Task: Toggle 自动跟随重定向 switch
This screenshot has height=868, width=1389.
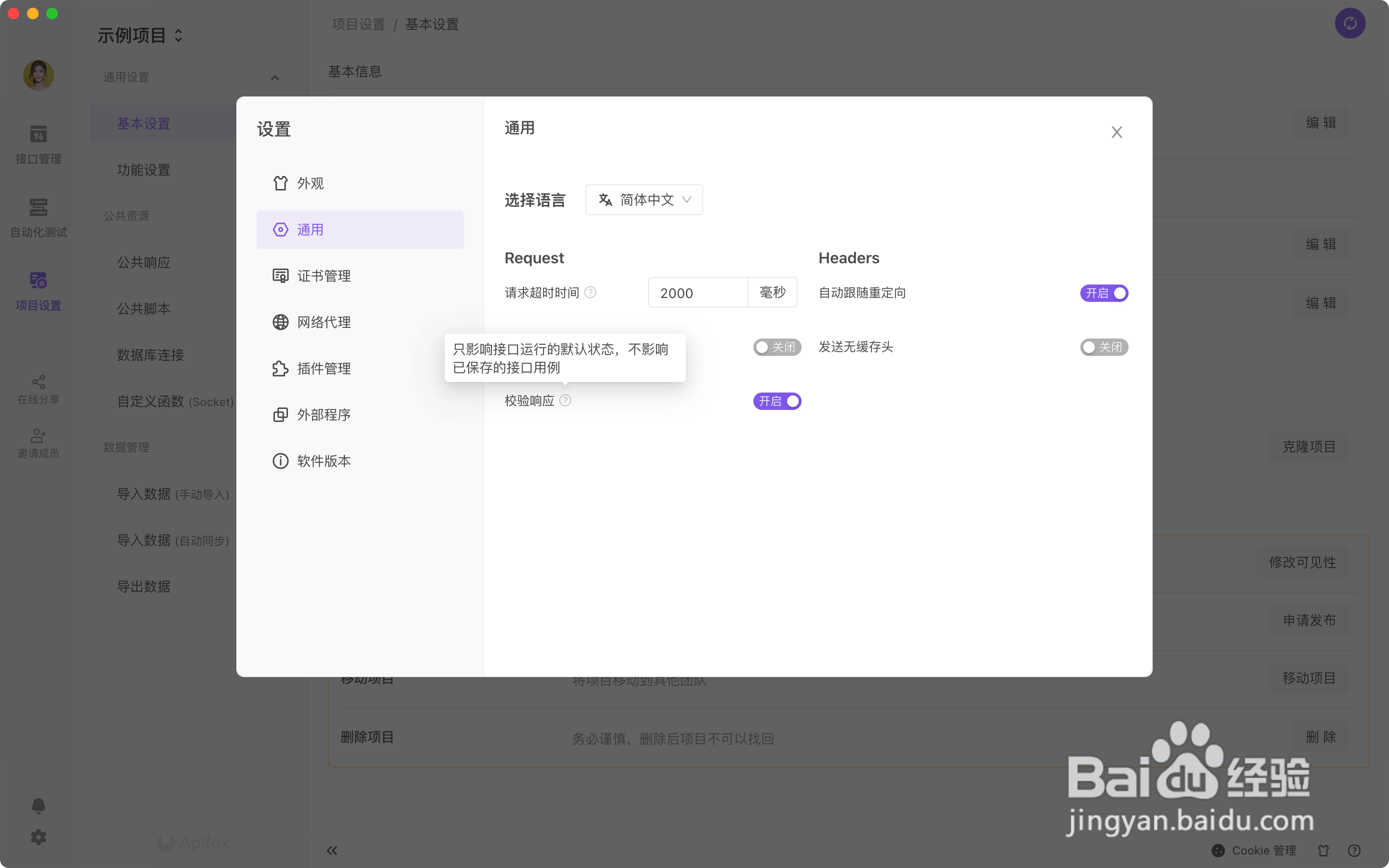Action: pos(1104,293)
